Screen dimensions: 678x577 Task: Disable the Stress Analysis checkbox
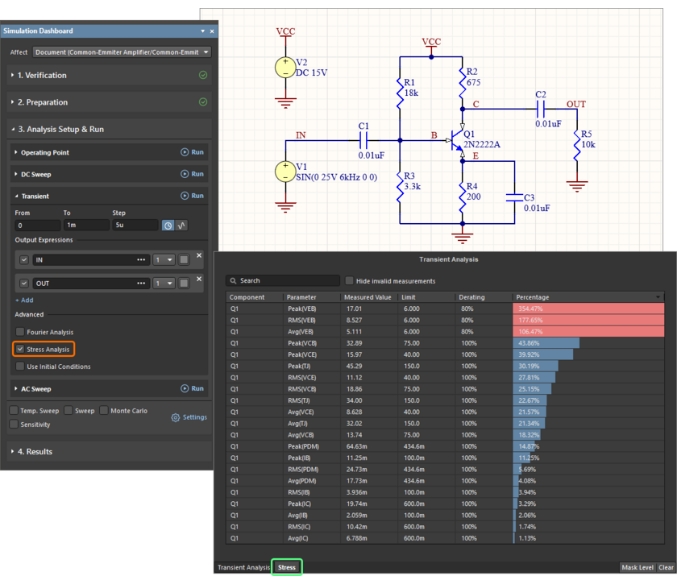[x=20, y=349]
